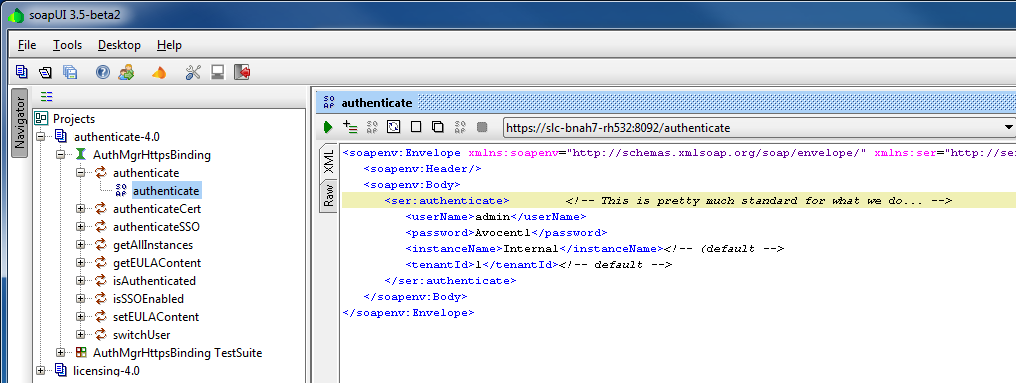
Task: Click the instanceName line in XML
Action: (x=595, y=249)
